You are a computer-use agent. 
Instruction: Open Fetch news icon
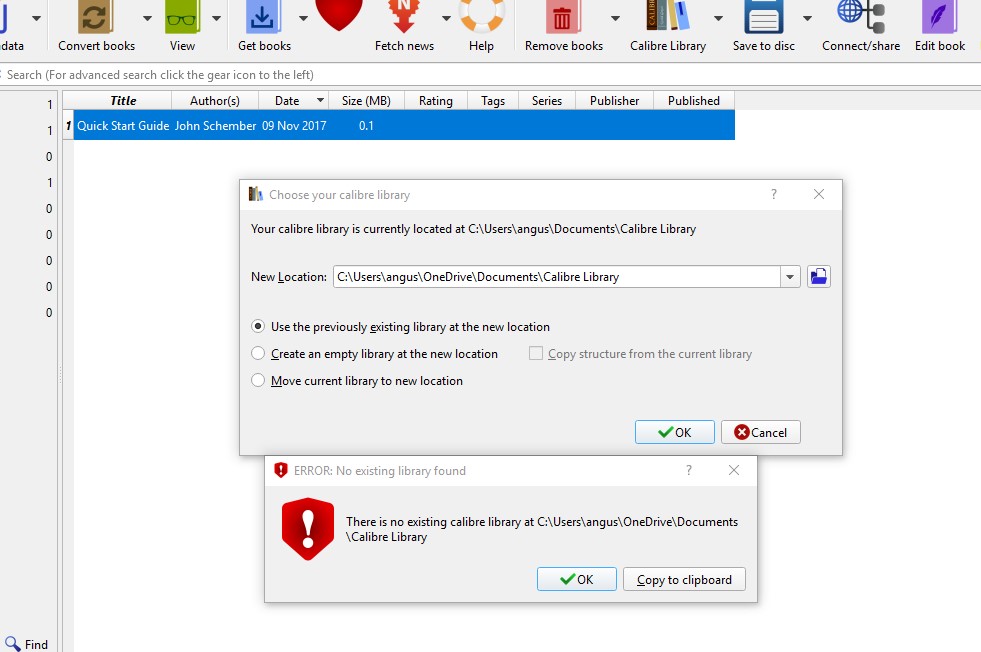click(x=404, y=16)
